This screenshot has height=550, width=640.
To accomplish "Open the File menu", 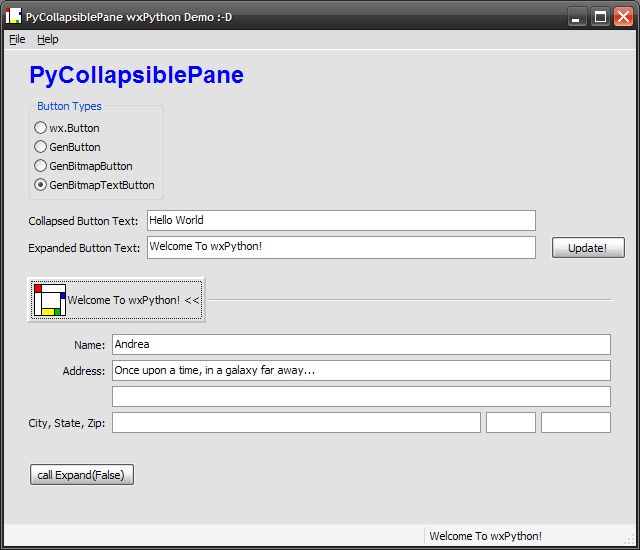I will (17, 39).
